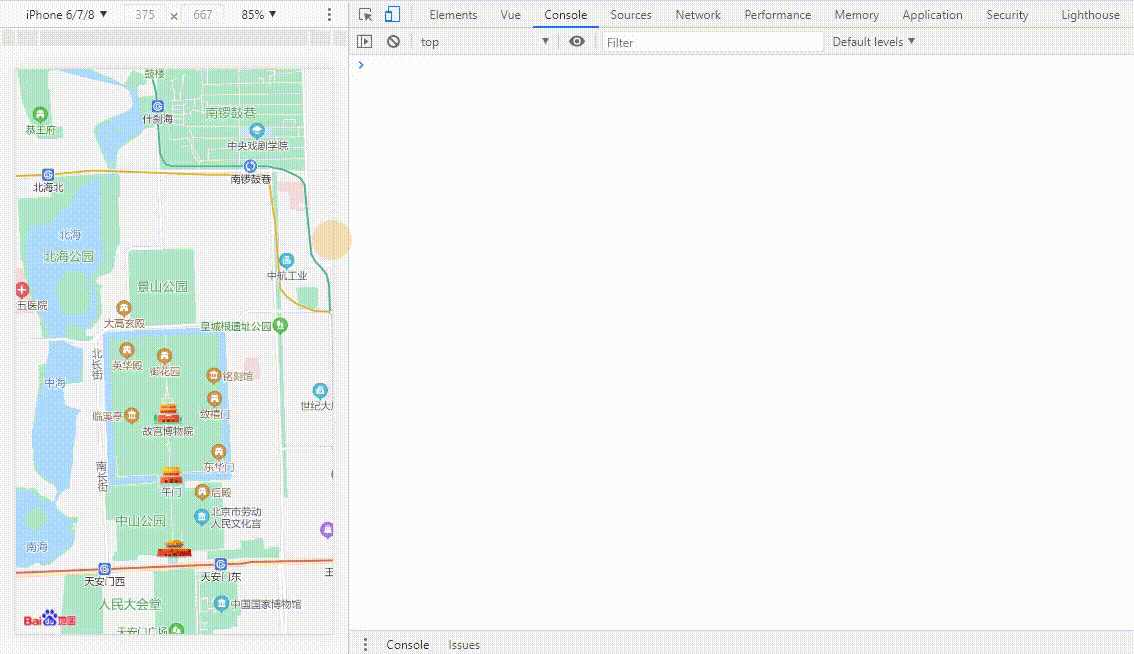Click the hospital marker near 五医院
The width and height of the screenshot is (1134, 654).
pos(22,290)
